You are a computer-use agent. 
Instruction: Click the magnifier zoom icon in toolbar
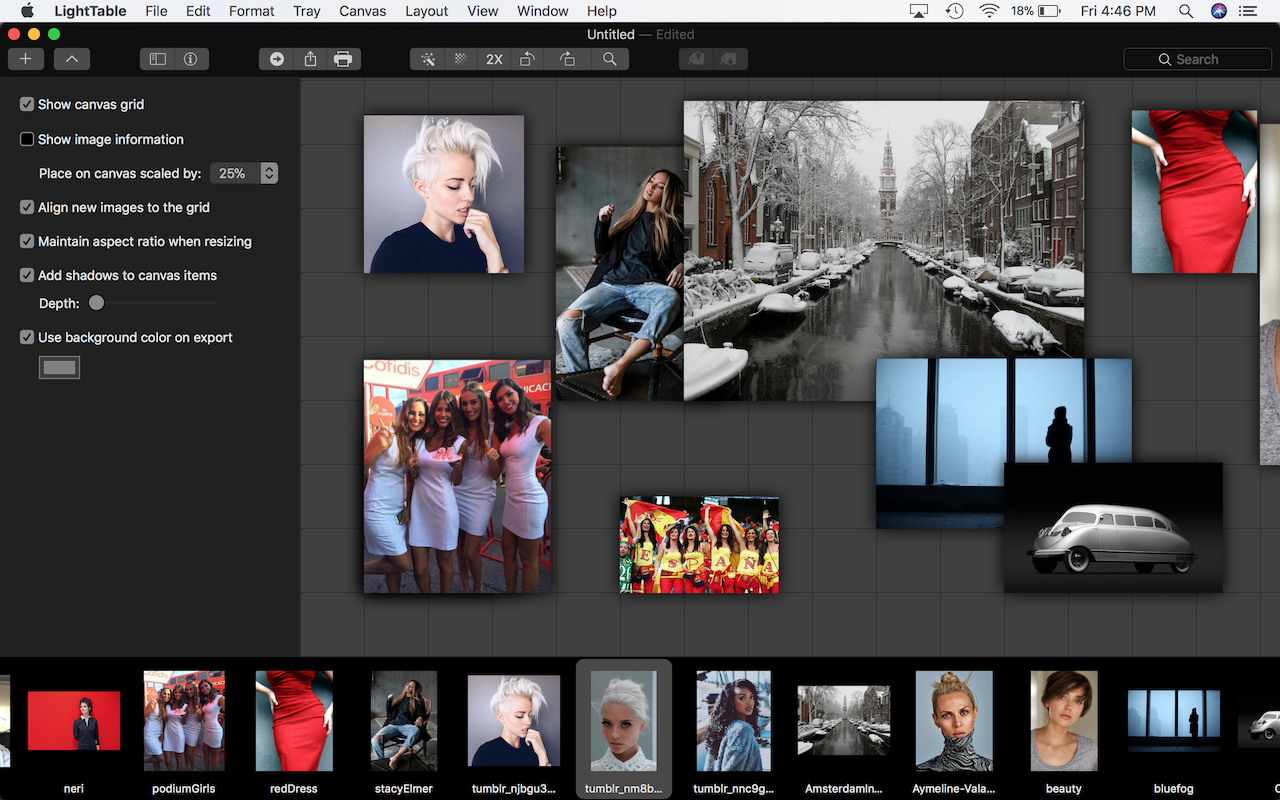(x=609, y=59)
